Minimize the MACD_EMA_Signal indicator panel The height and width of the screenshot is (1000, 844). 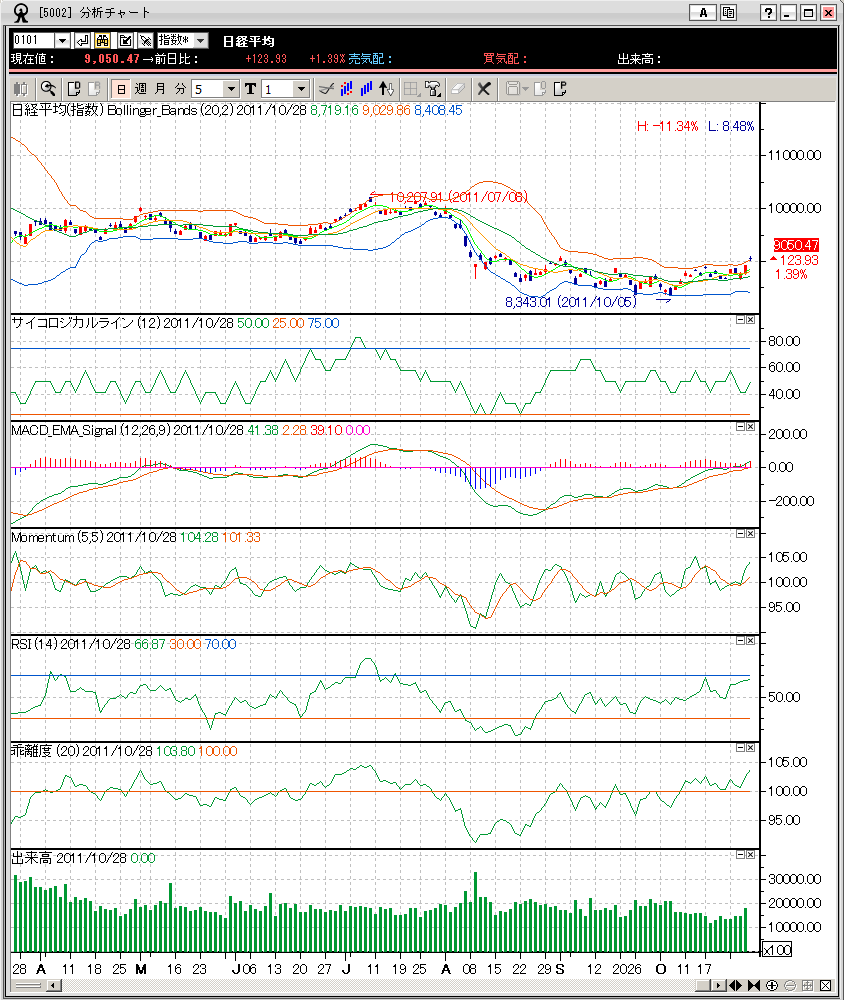tap(739, 427)
